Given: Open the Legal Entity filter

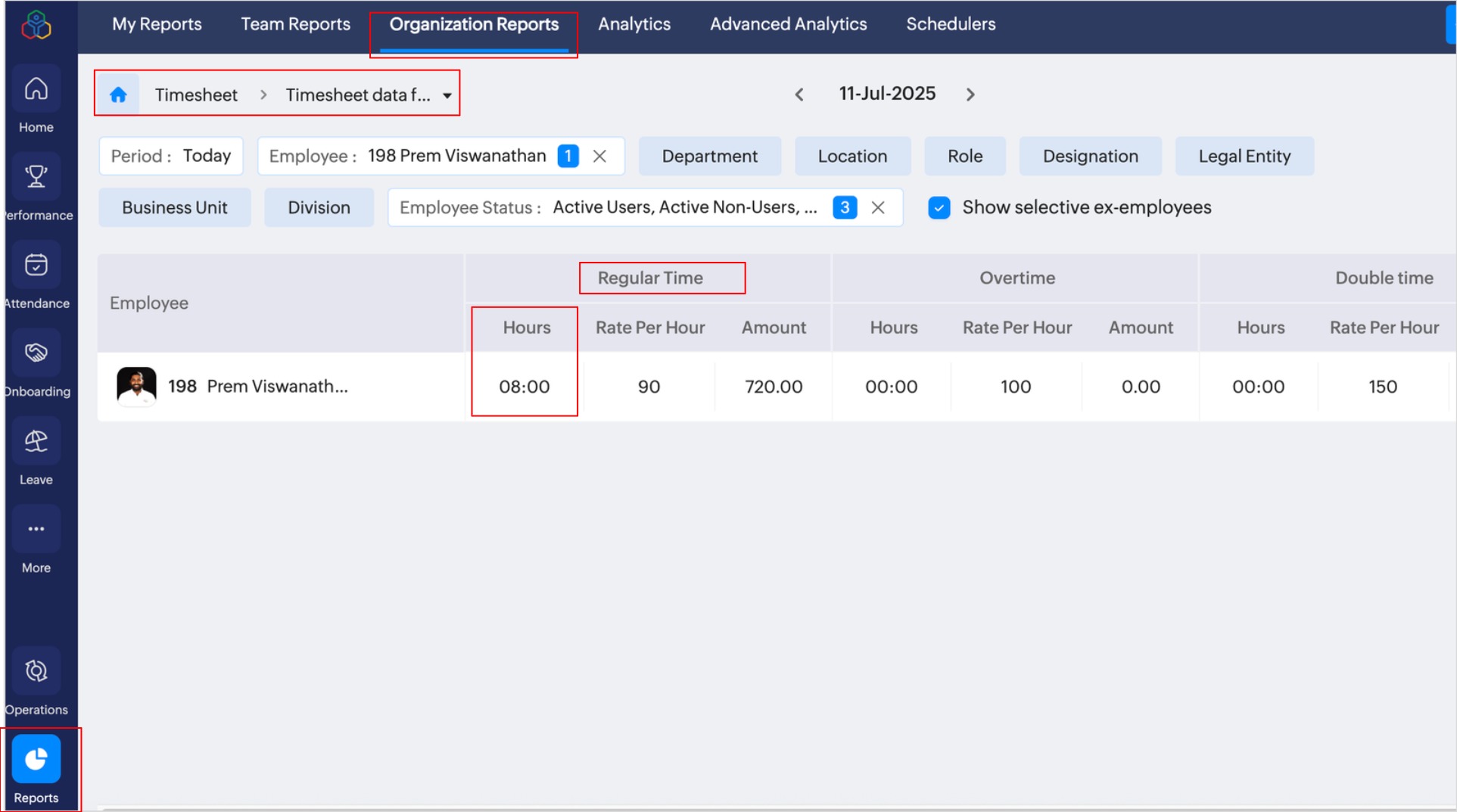Looking at the screenshot, I should click(x=1244, y=156).
